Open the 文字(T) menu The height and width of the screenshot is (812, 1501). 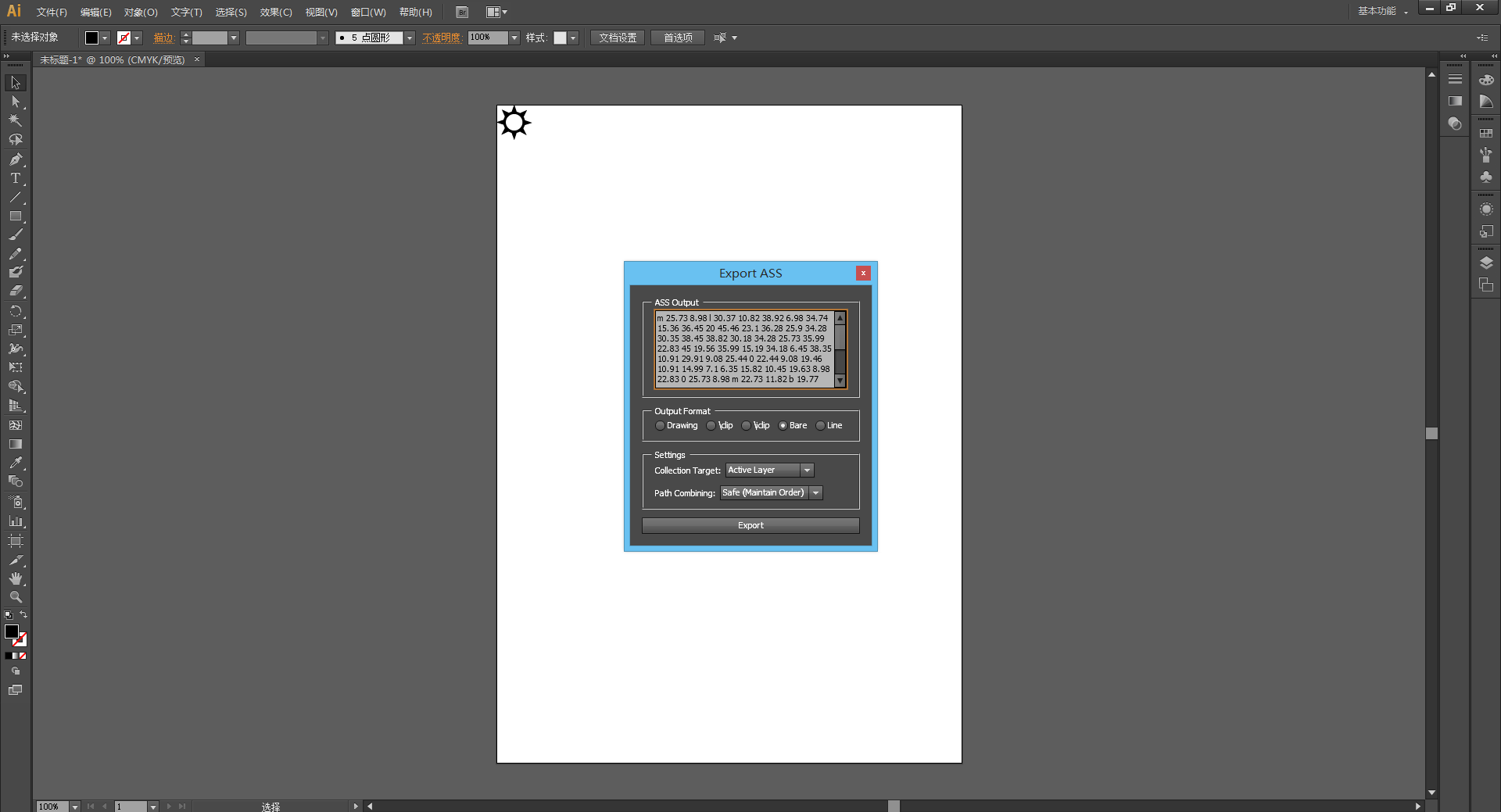tap(186, 13)
